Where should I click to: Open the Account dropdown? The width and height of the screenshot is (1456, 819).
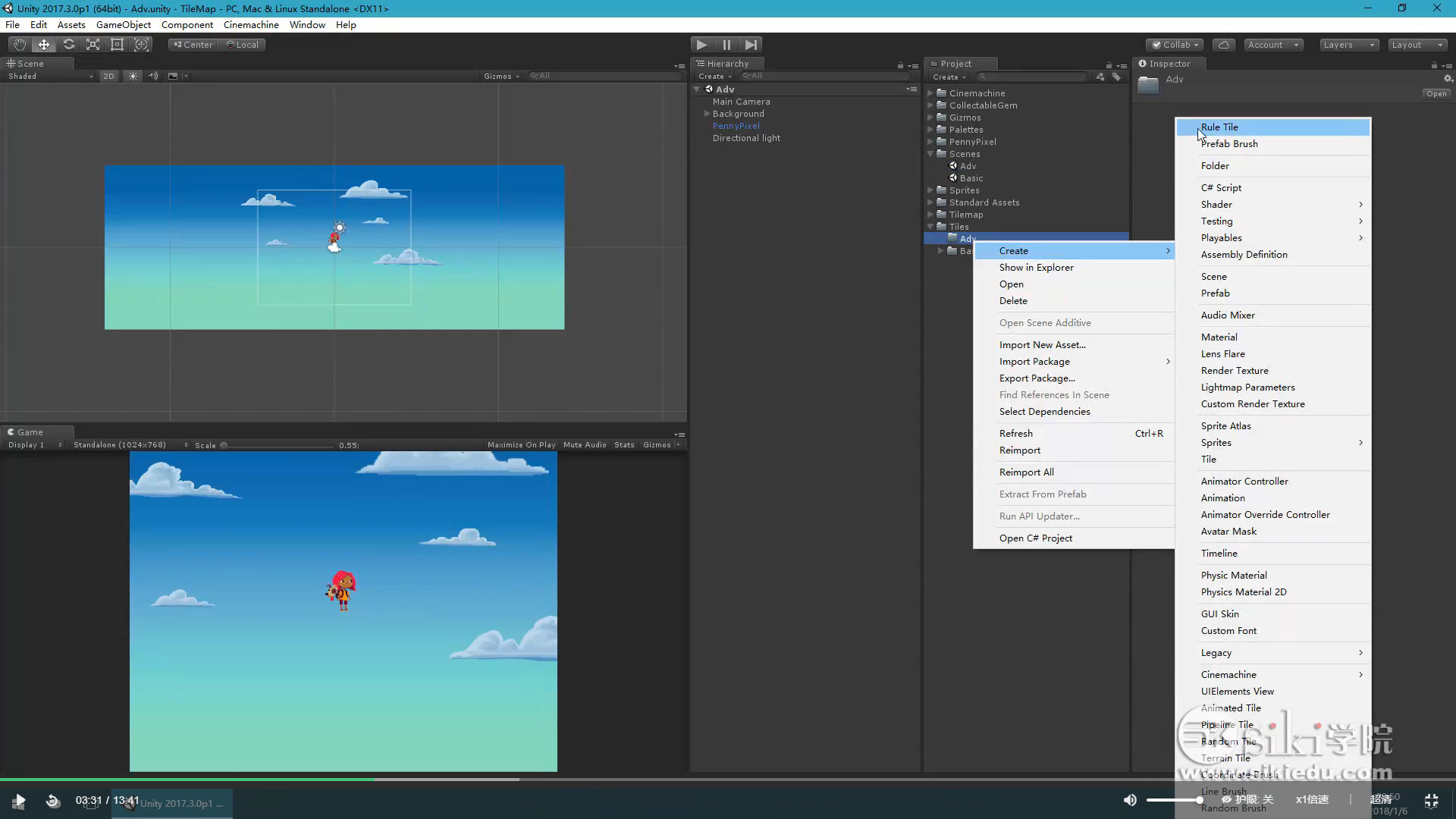[x=1273, y=45]
